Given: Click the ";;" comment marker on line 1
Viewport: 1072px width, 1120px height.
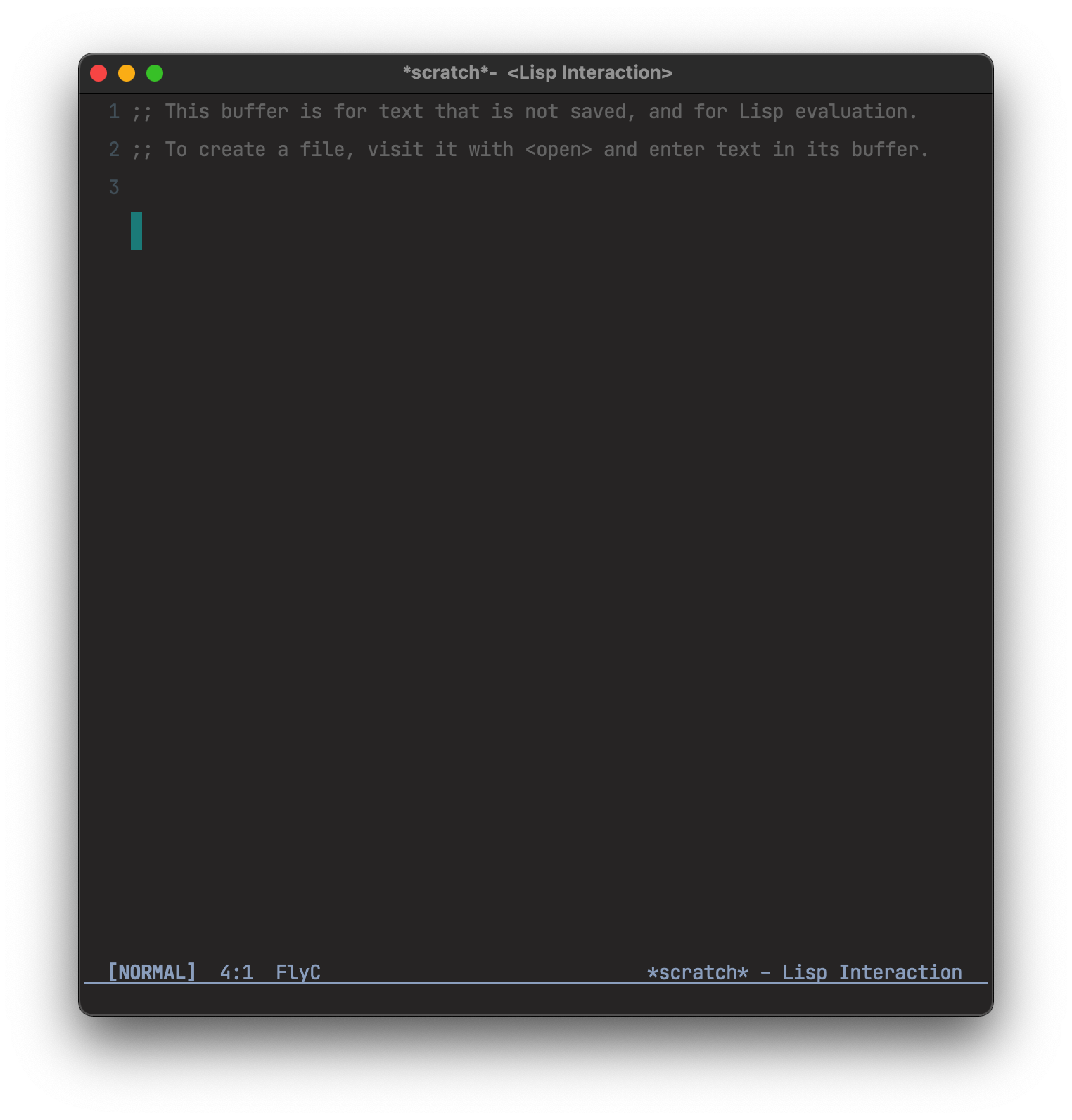Looking at the screenshot, I should [x=142, y=113].
